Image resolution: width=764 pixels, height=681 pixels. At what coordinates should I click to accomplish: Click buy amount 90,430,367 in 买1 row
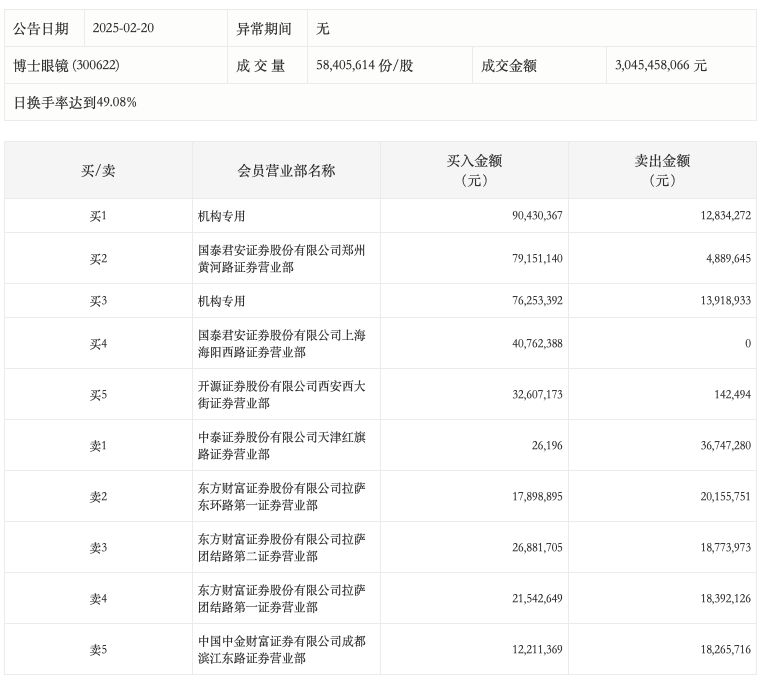pyautogui.click(x=529, y=216)
